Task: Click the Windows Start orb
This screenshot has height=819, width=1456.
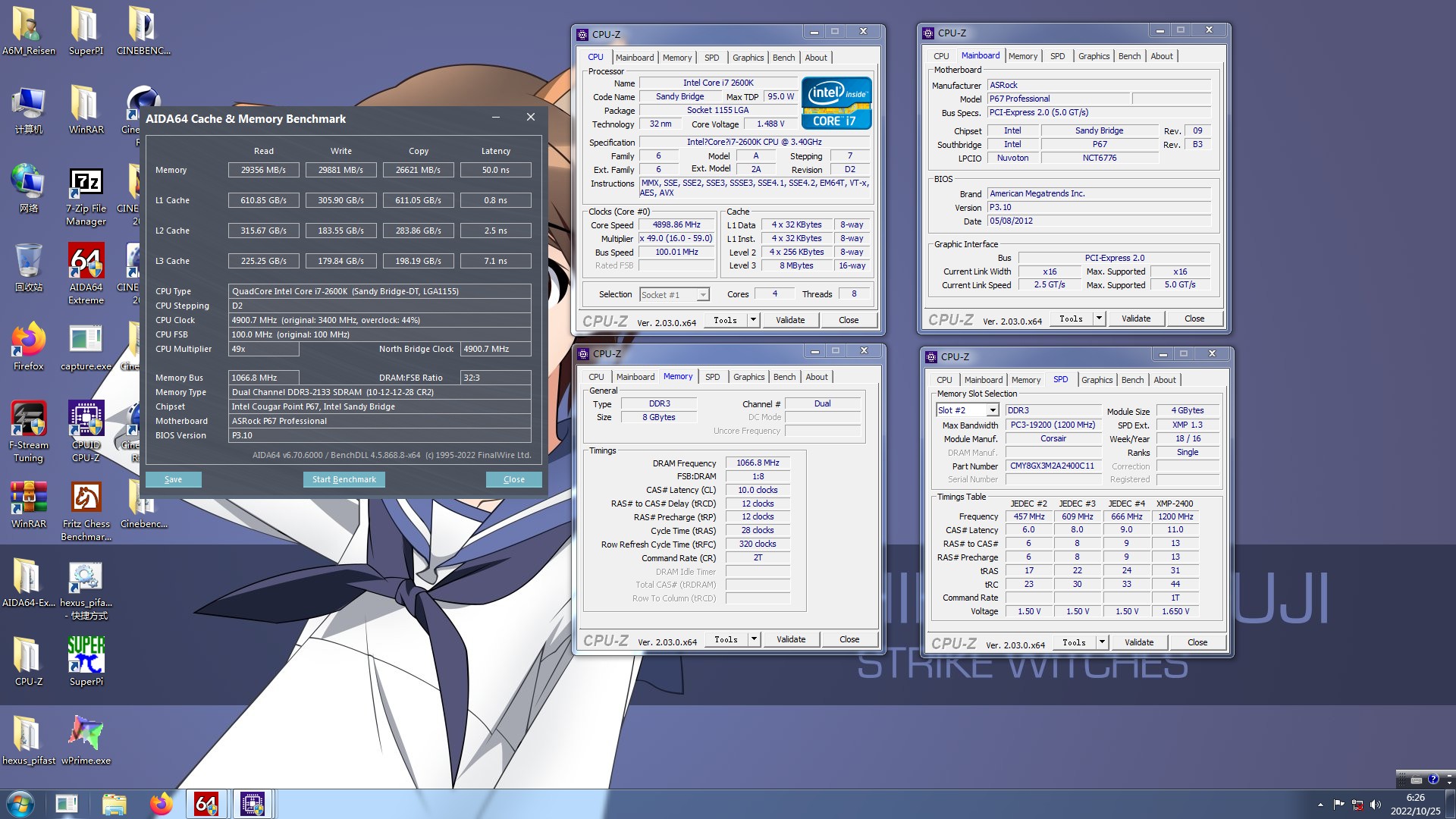Action: [20, 804]
